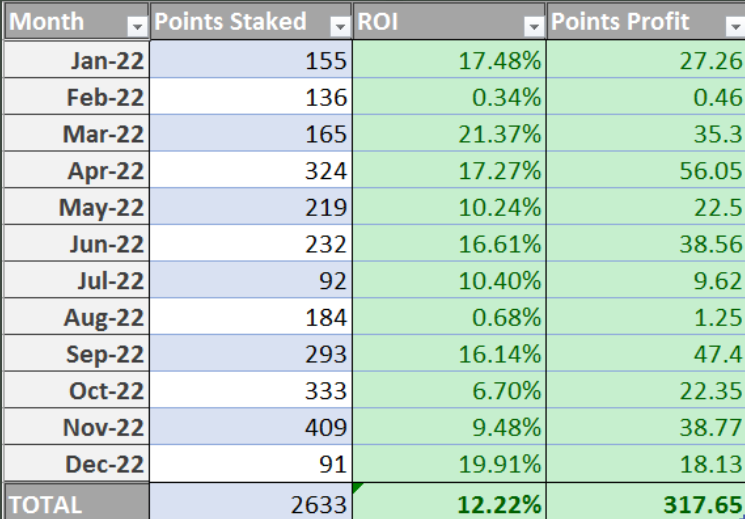
Task: Select the Dec-22 month cell
Action: coord(76,463)
